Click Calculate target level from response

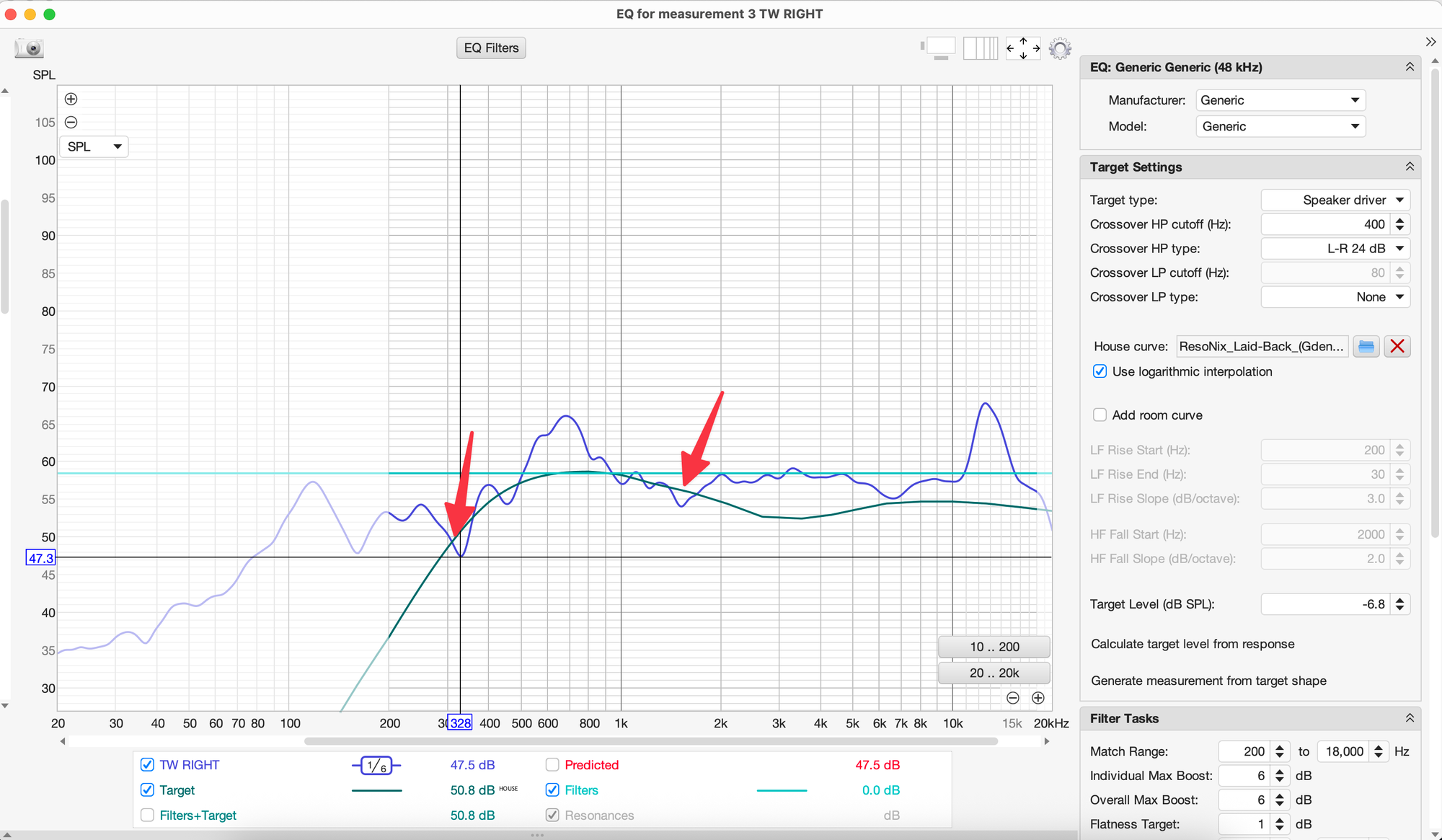(x=1192, y=645)
